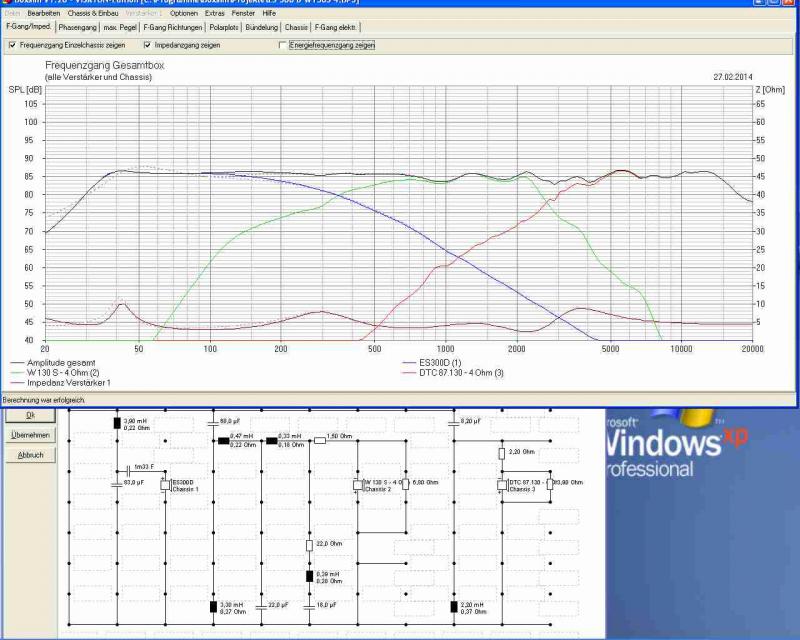Viewport: 800px width, 640px height.
Task: Disable the Impedanzgang zeigen checkbox
Action: point(147,45)
